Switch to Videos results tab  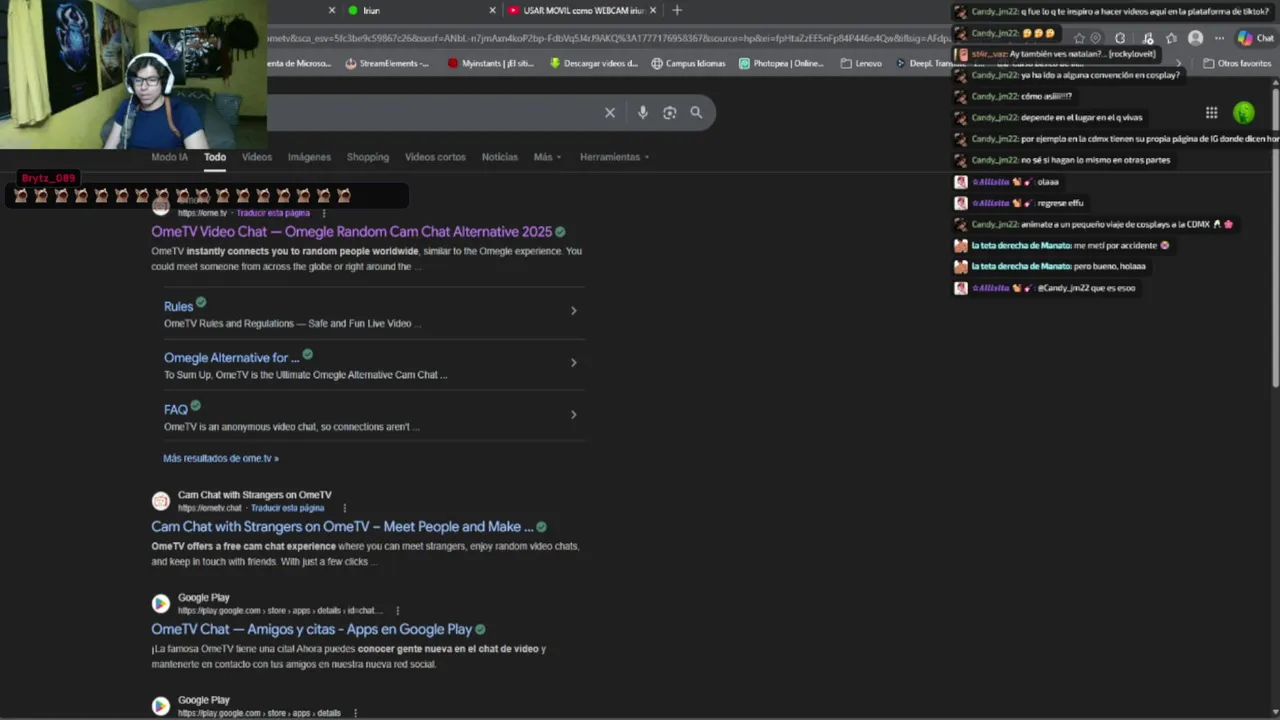click(256, 157)
